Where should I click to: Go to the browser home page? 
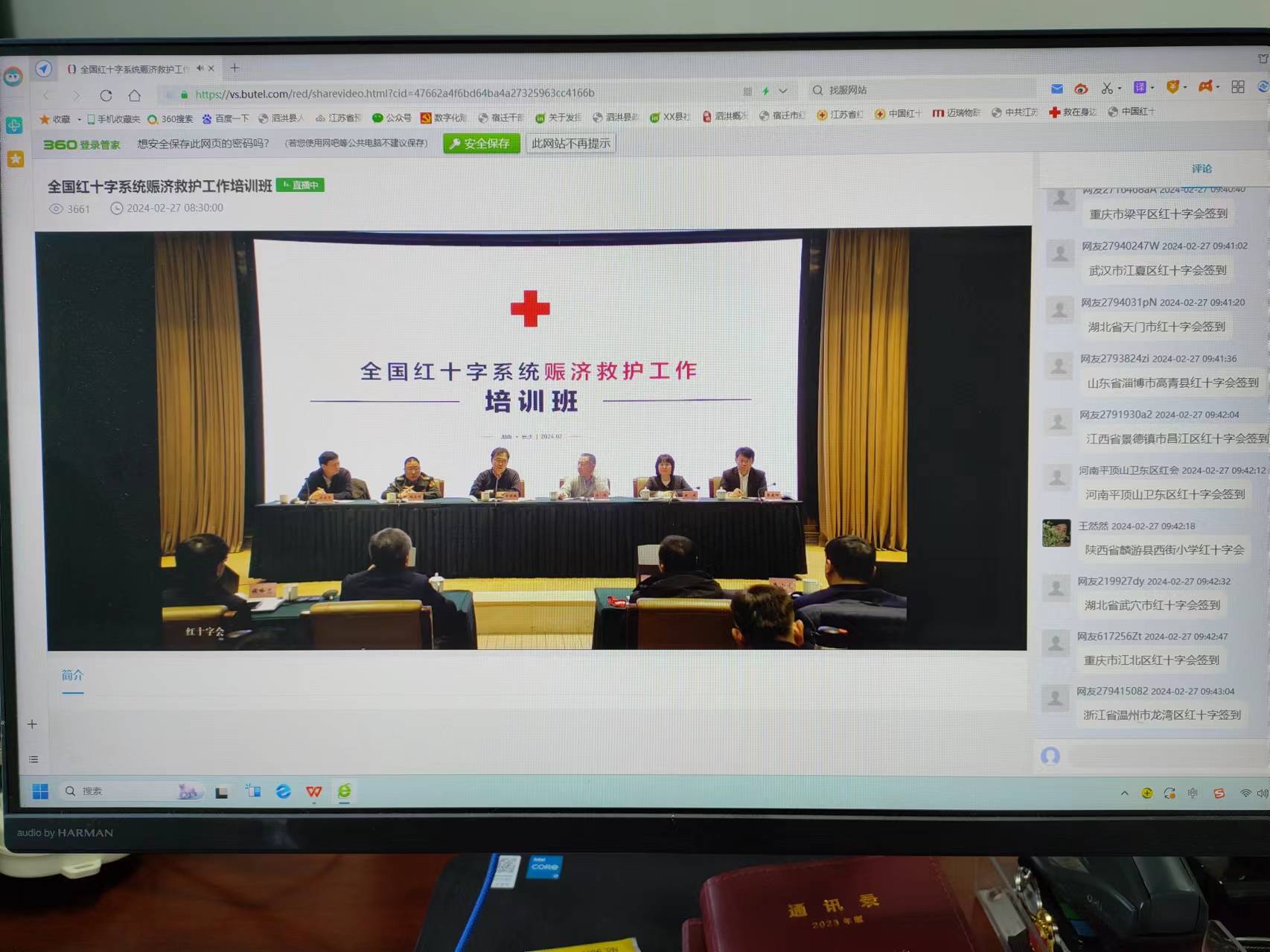[135, 95]
